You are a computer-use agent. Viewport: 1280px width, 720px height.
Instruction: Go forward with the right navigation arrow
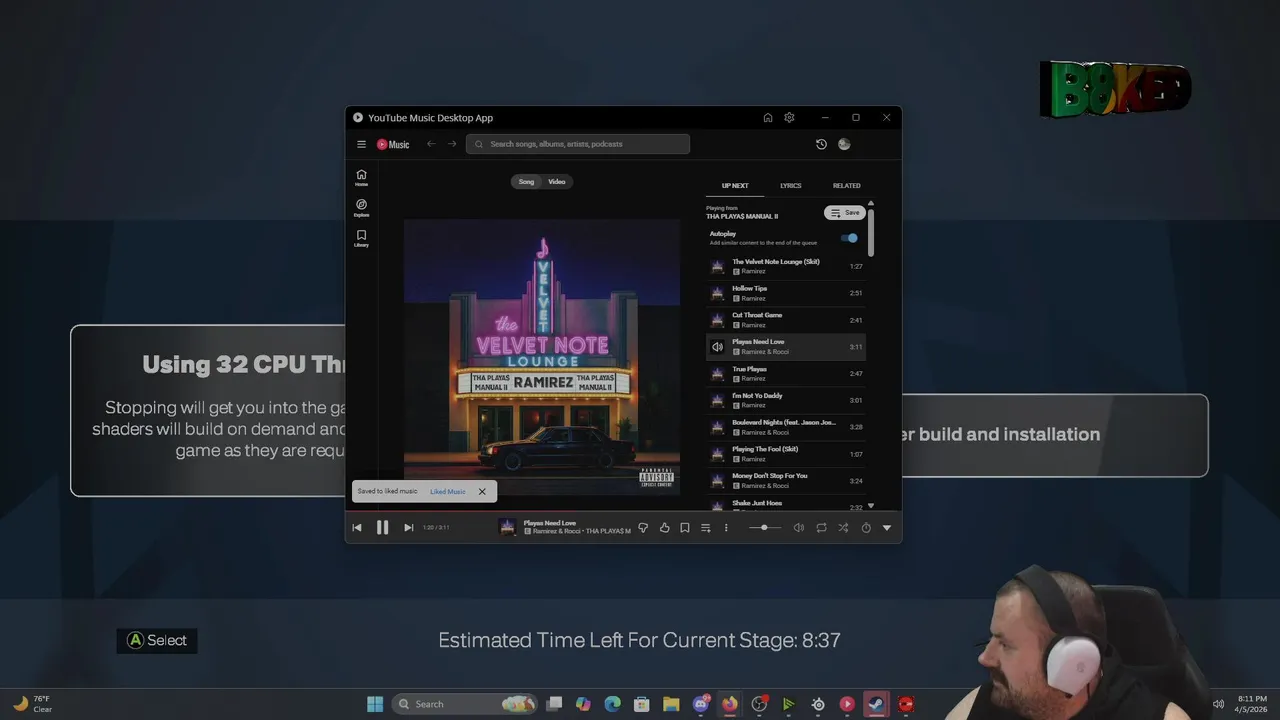pyautogui.click(x=452, y=144)
